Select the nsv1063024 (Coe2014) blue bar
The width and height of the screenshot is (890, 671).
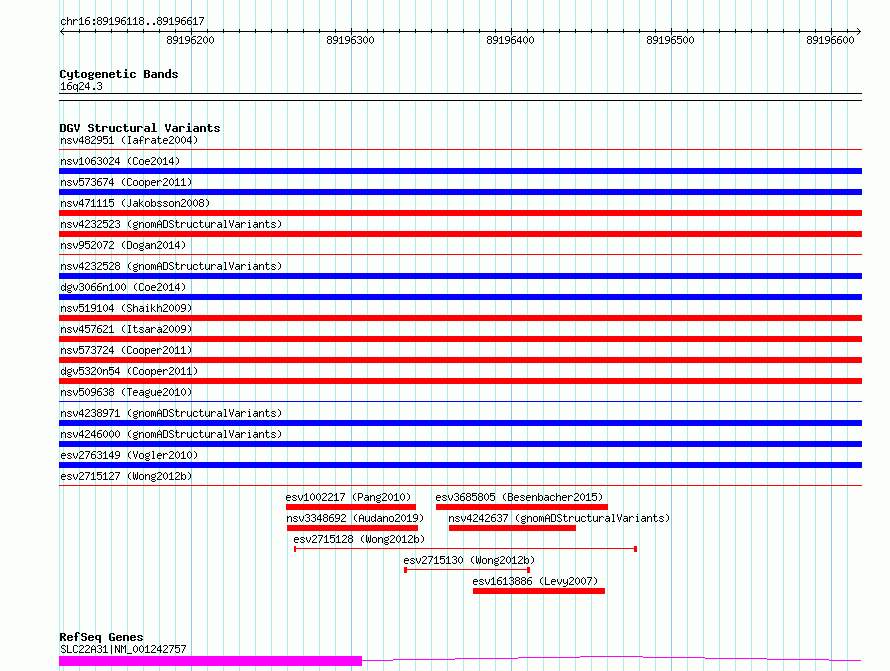pos(460,171)
